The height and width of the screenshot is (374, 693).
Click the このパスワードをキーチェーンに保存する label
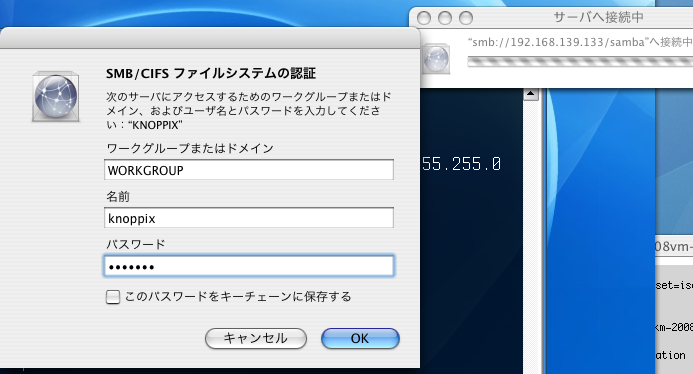(238, 297)
